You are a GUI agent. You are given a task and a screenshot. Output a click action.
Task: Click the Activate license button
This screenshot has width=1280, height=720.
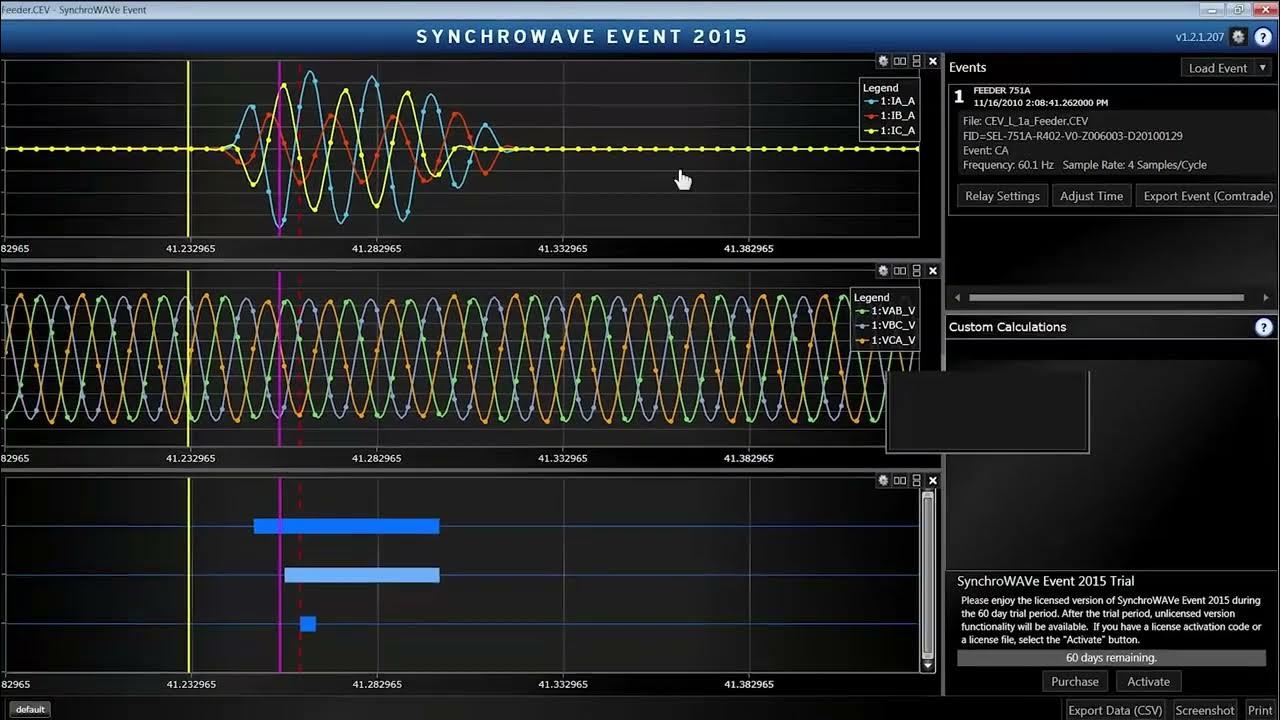click(x=1148, y=681)
